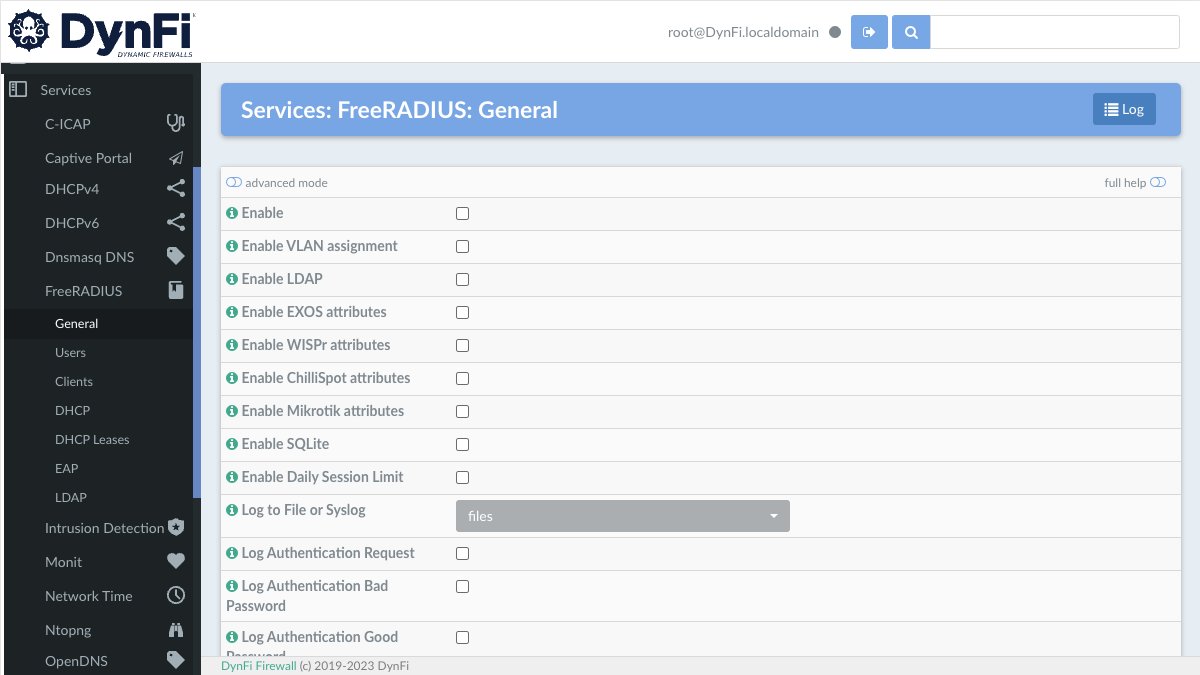This screenshot has height=675, width=1200.
Task: Check the Enable LDAP checkbox
Action: click(x=462, y=279)
